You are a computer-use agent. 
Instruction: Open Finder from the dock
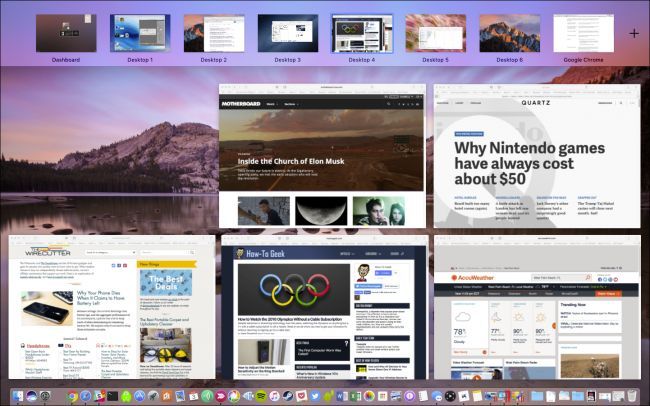tap(18, 396)
